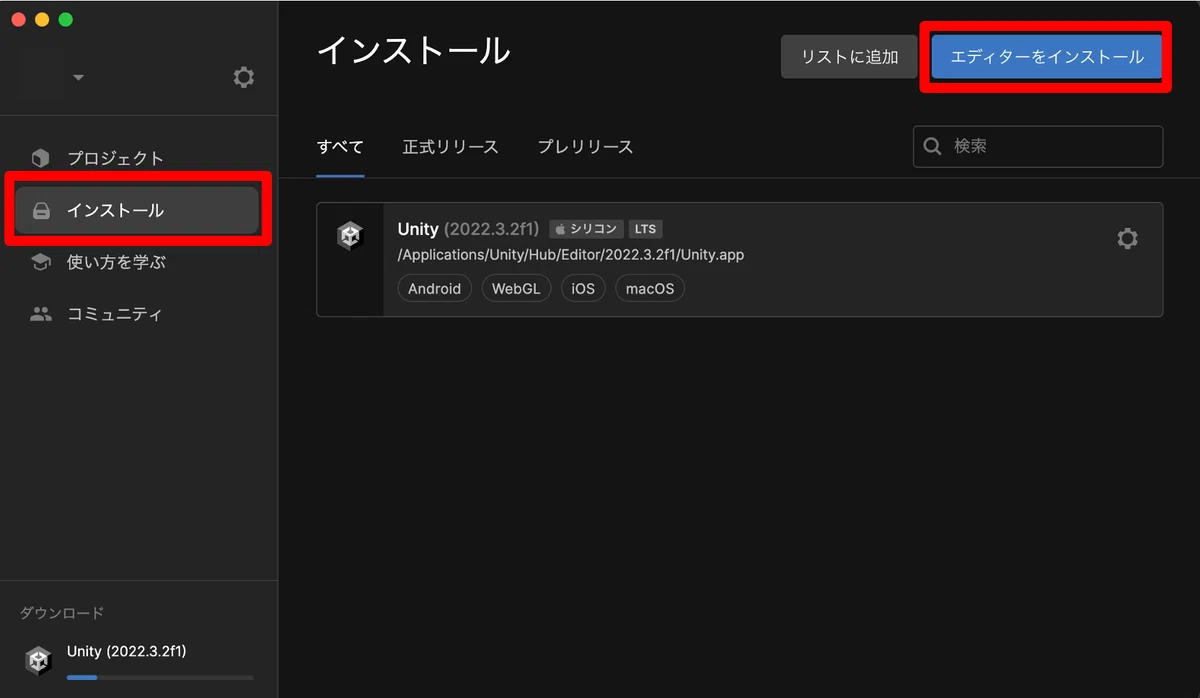Screen dimensions: 1200x698
Task: Click the Android module tag
Action: (x=435, y=289)
